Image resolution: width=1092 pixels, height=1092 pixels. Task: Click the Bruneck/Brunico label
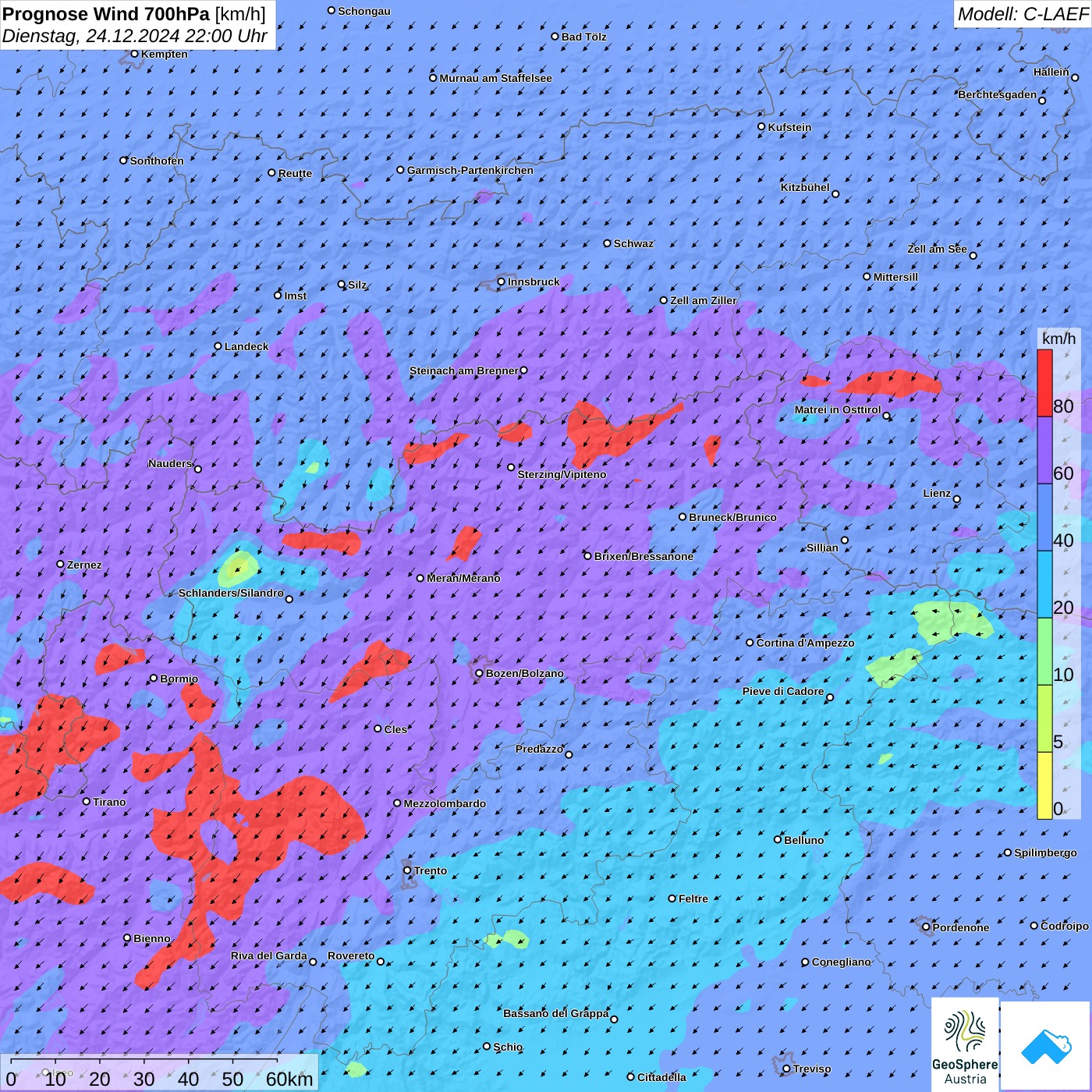click(732, 517)
